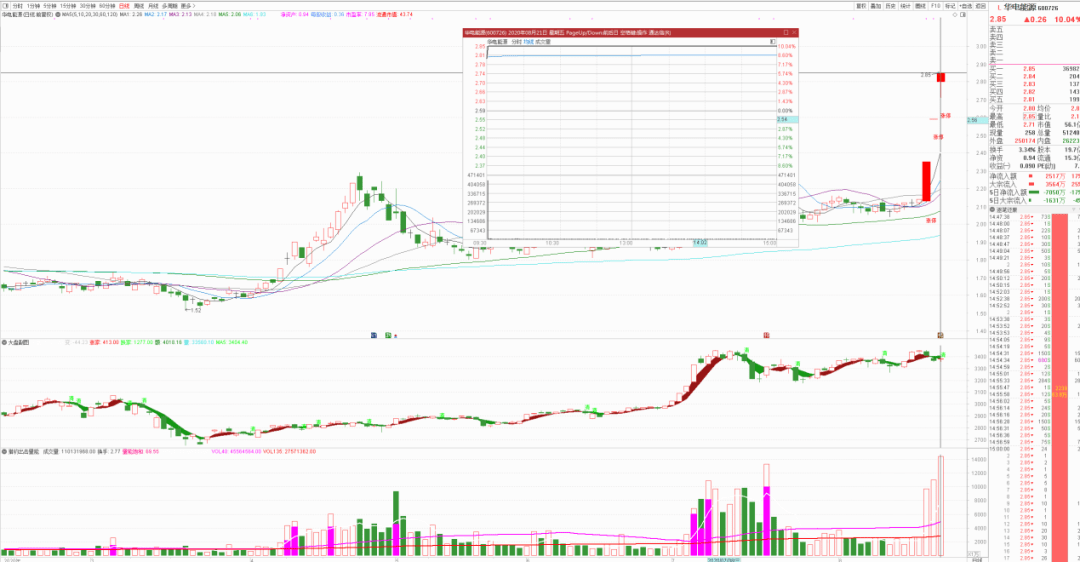Screen dimensions: 1080x562
Task: Click the 复权 toolbar button
Action: point(861,6)
